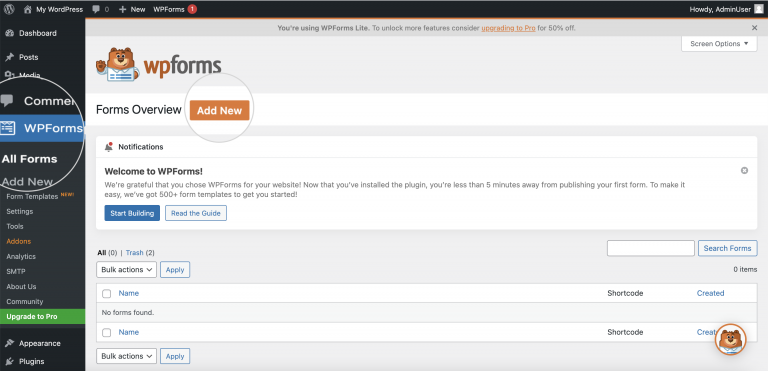Open Posts in the sidebar
The width and height of the screenshot is (768, 371).
click(28, 57)
